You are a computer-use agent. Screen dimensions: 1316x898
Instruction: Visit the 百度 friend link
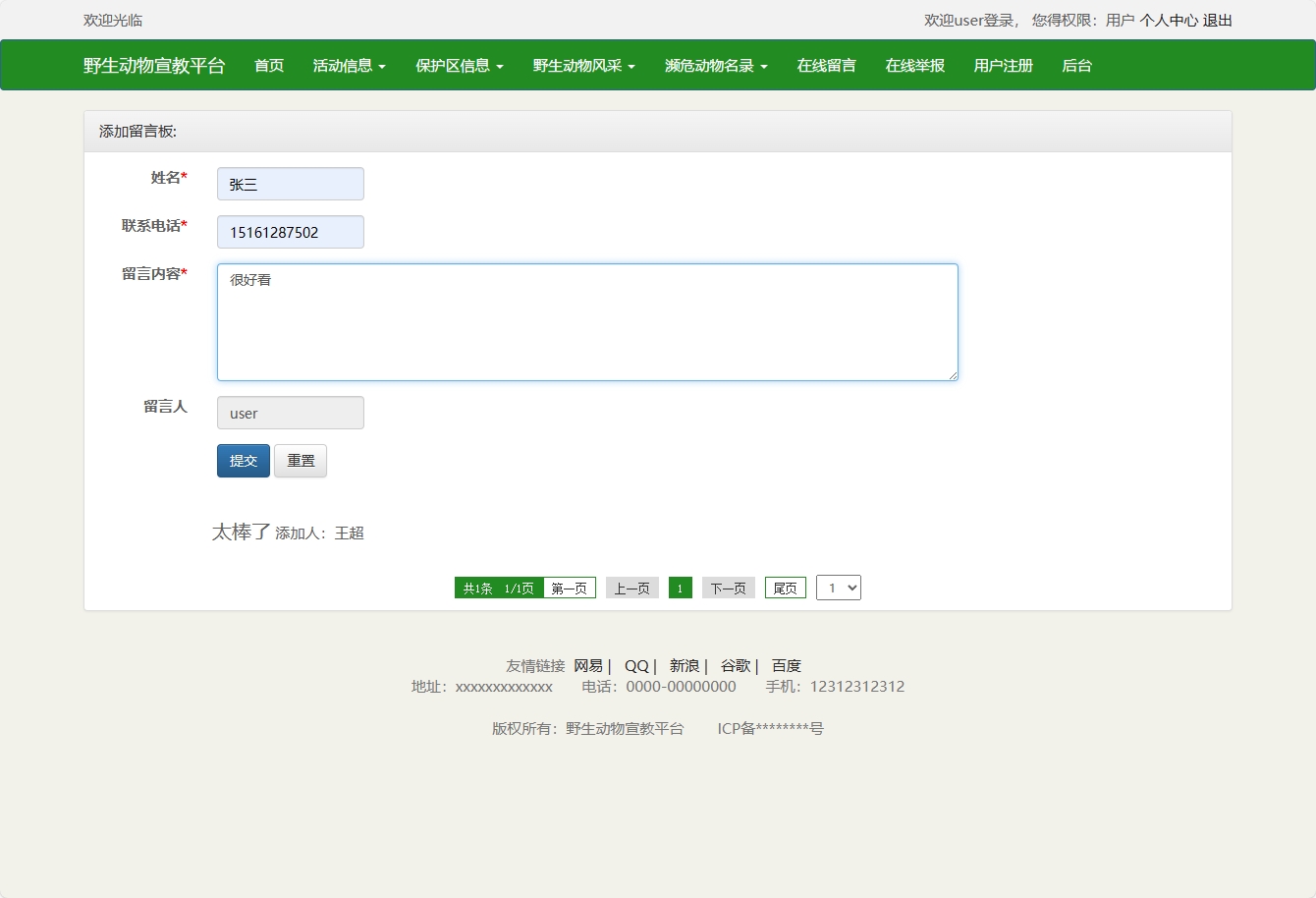pyautogui.click(x=786, y=665)
